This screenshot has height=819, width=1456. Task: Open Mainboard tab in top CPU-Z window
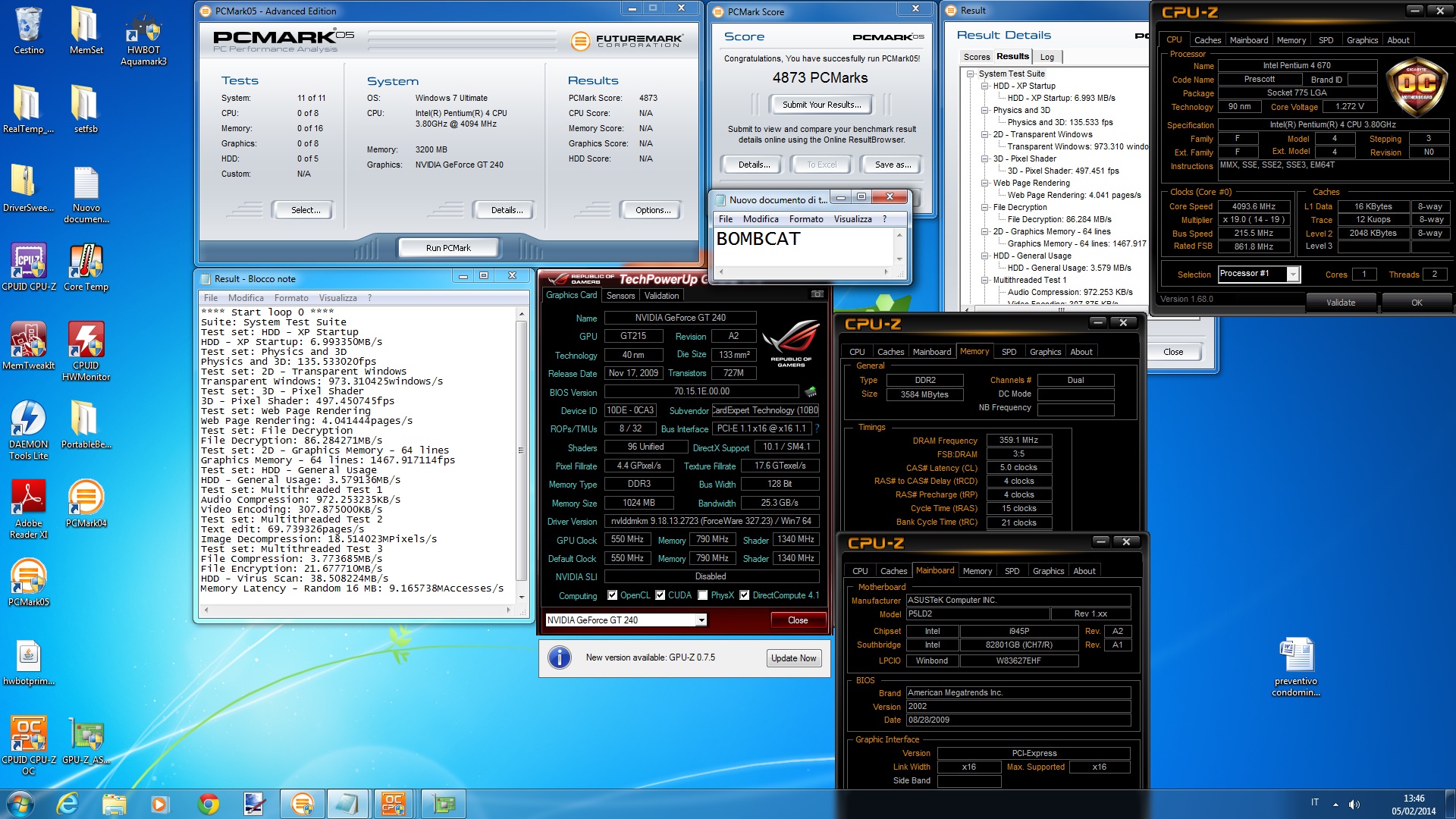coord(1249,40)
